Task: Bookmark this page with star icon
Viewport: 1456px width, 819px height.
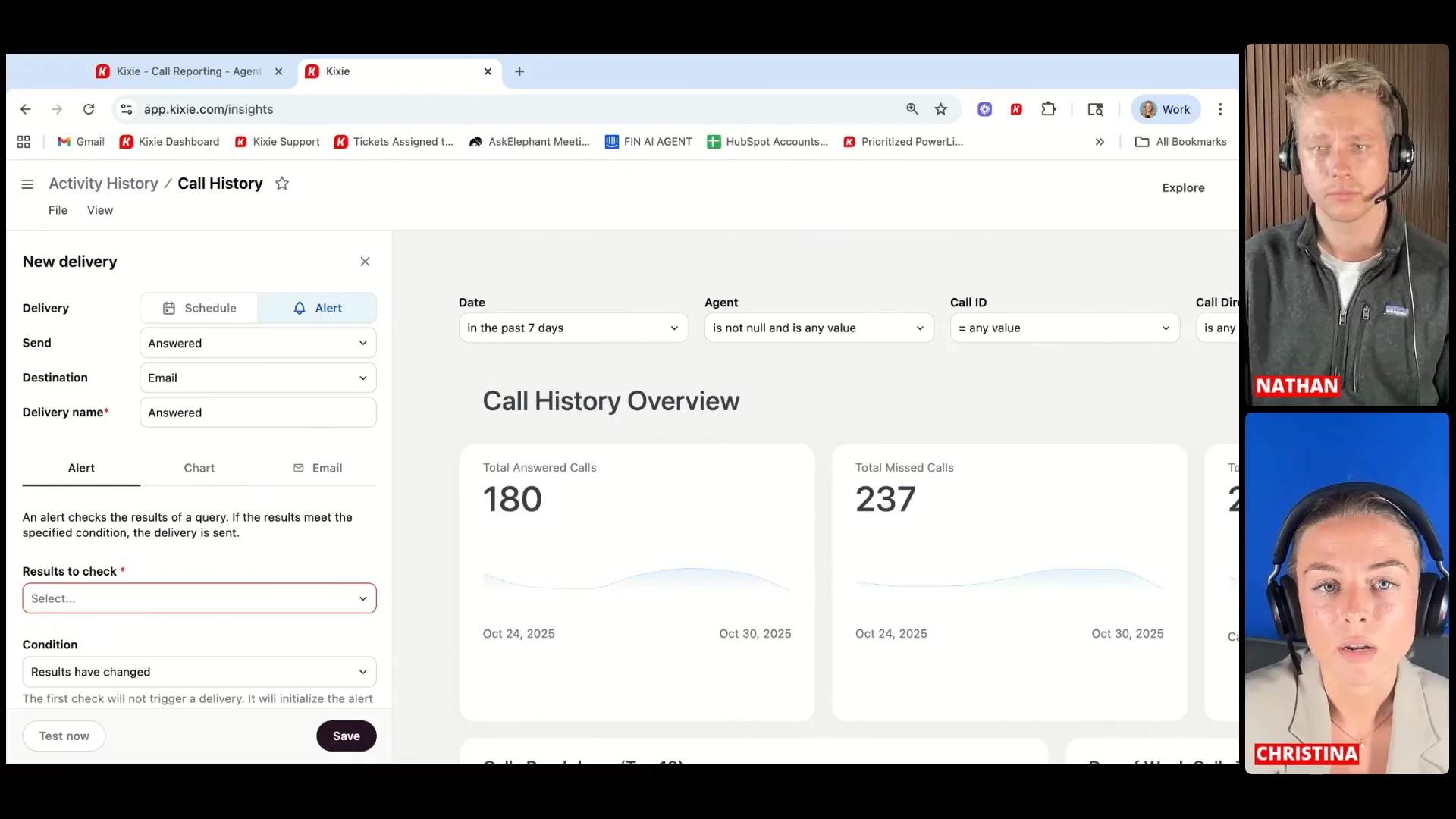Action: click(x=941, y=109)
